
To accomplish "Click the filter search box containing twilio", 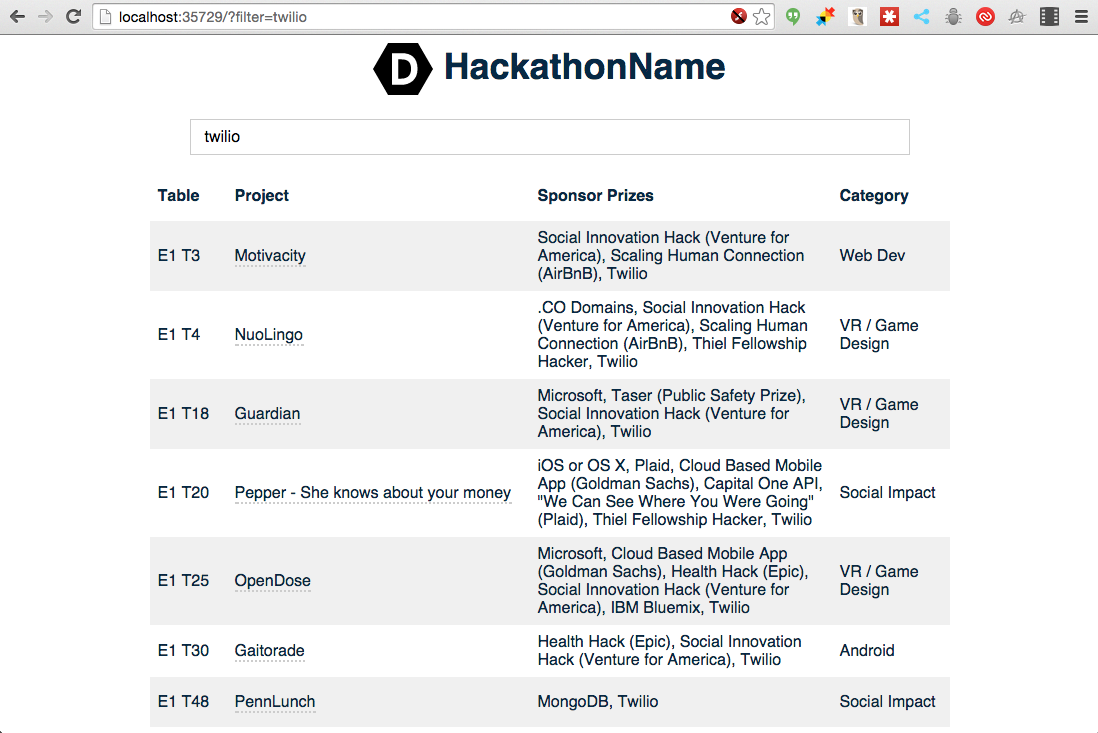I will 550,137.
